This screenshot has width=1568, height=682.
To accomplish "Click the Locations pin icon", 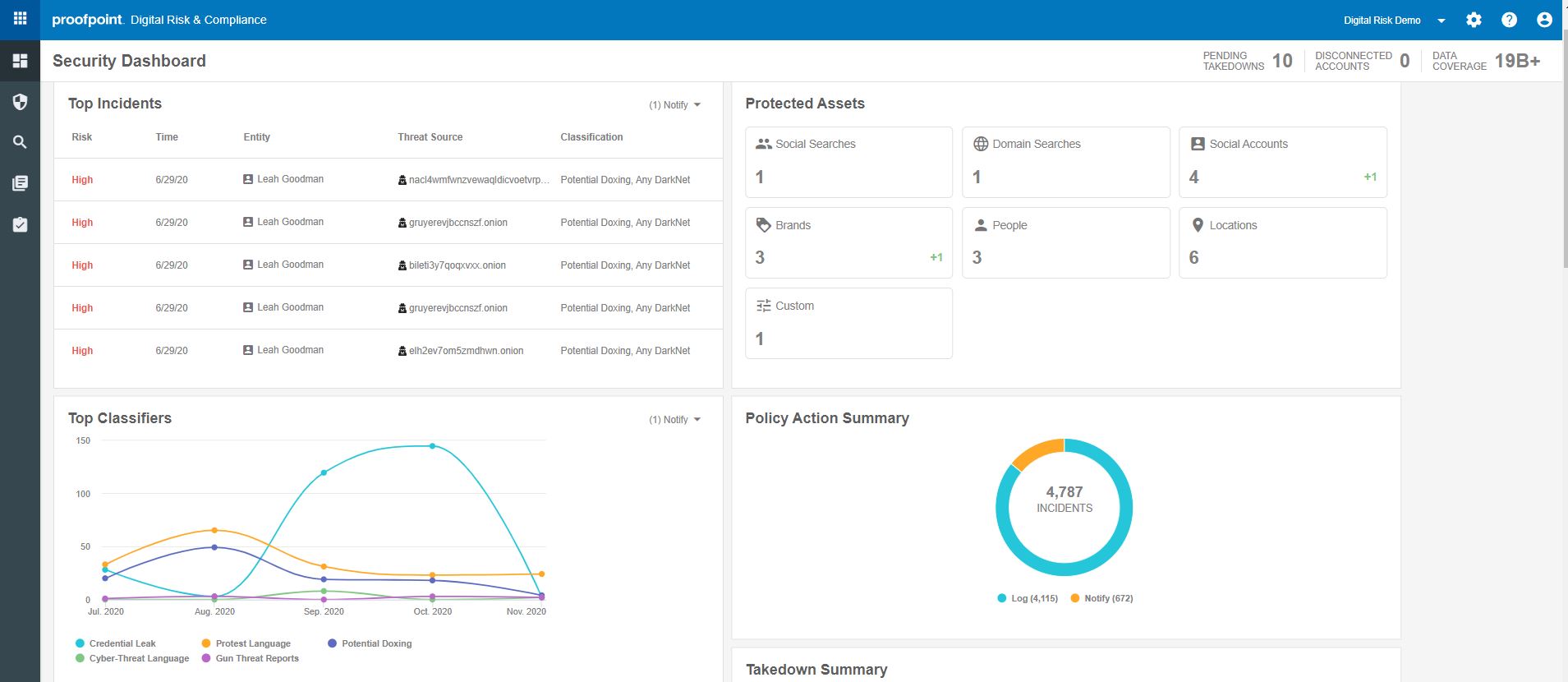I will tap(1198, 225).
